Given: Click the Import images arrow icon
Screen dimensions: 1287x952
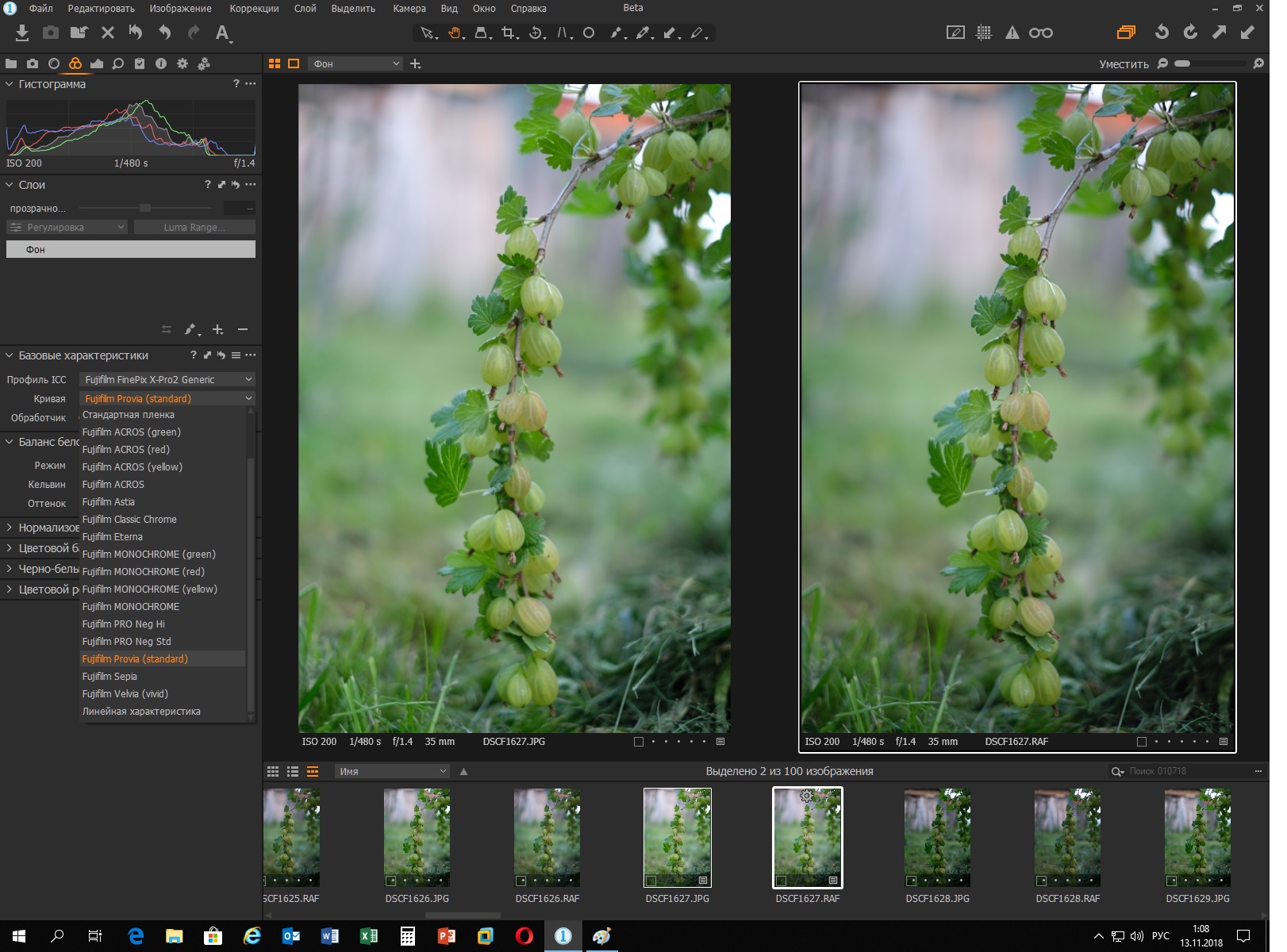Looking at the screenshot, I should pos(22,33).
